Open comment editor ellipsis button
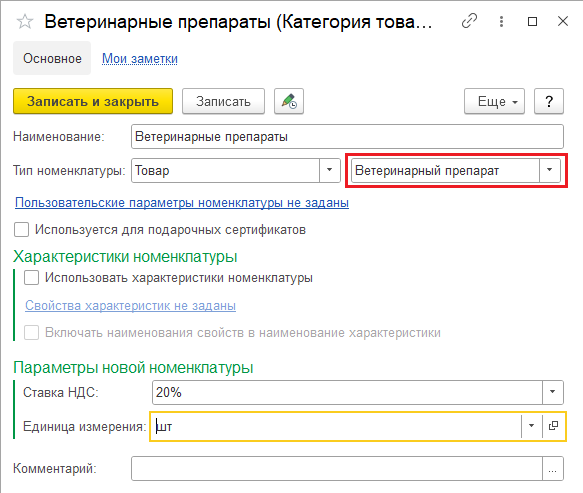This screenshot has height=493, width=583. pyautogui.click(x=553, y=468)
